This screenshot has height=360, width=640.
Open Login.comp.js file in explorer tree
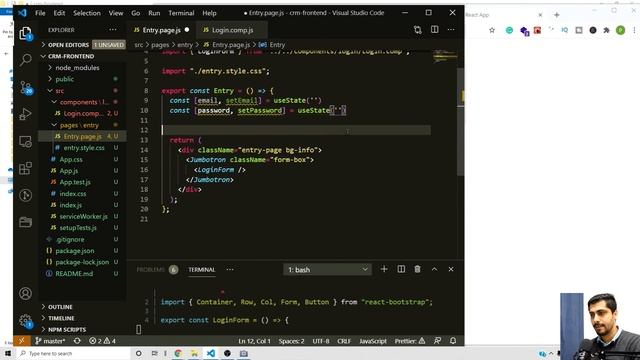tap(83, 113)
